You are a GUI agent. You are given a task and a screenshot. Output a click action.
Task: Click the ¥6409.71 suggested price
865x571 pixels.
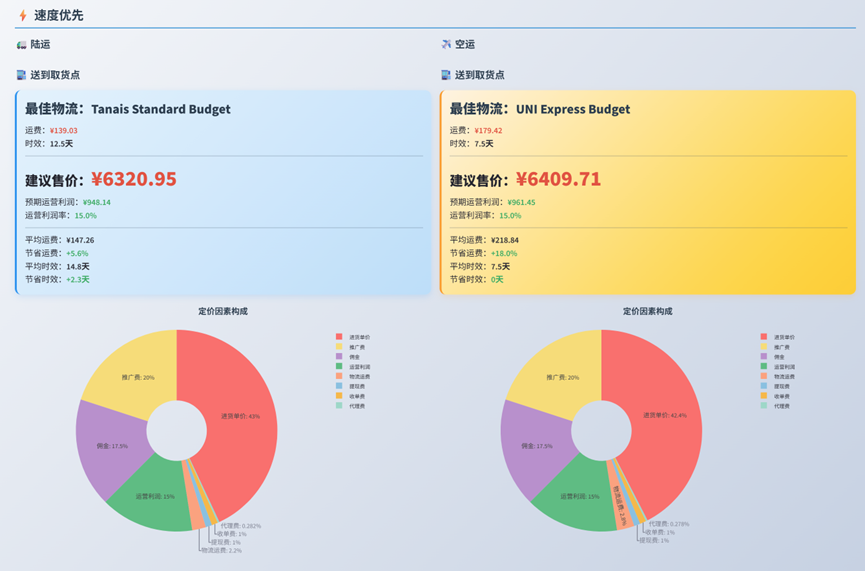[x=558, y=179]
